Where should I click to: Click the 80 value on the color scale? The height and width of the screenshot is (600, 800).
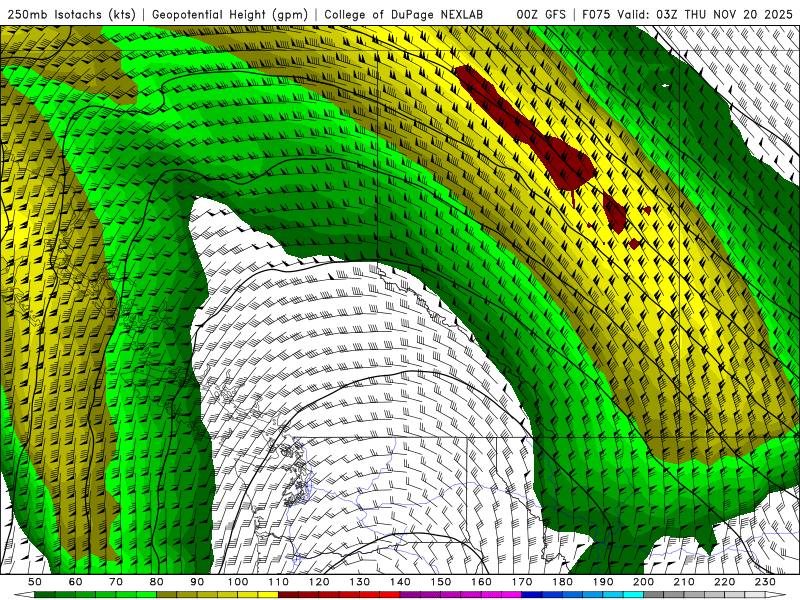157,582
